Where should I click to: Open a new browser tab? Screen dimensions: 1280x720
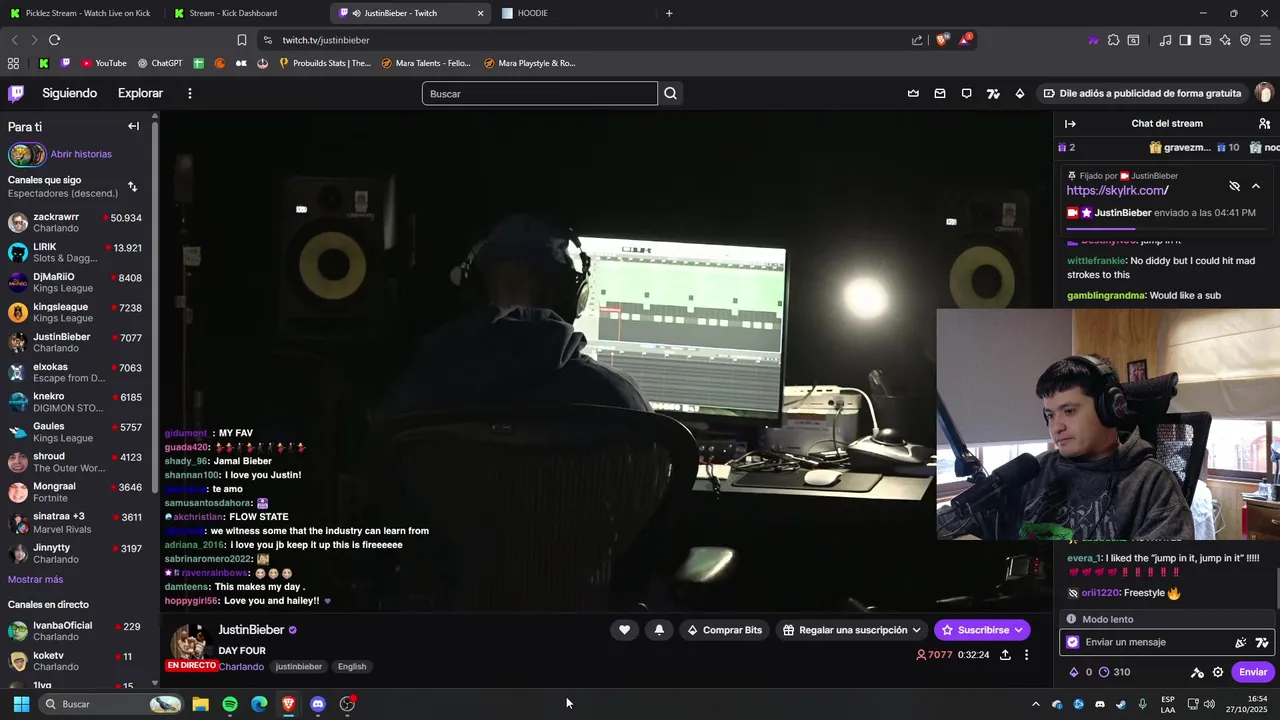669,13
